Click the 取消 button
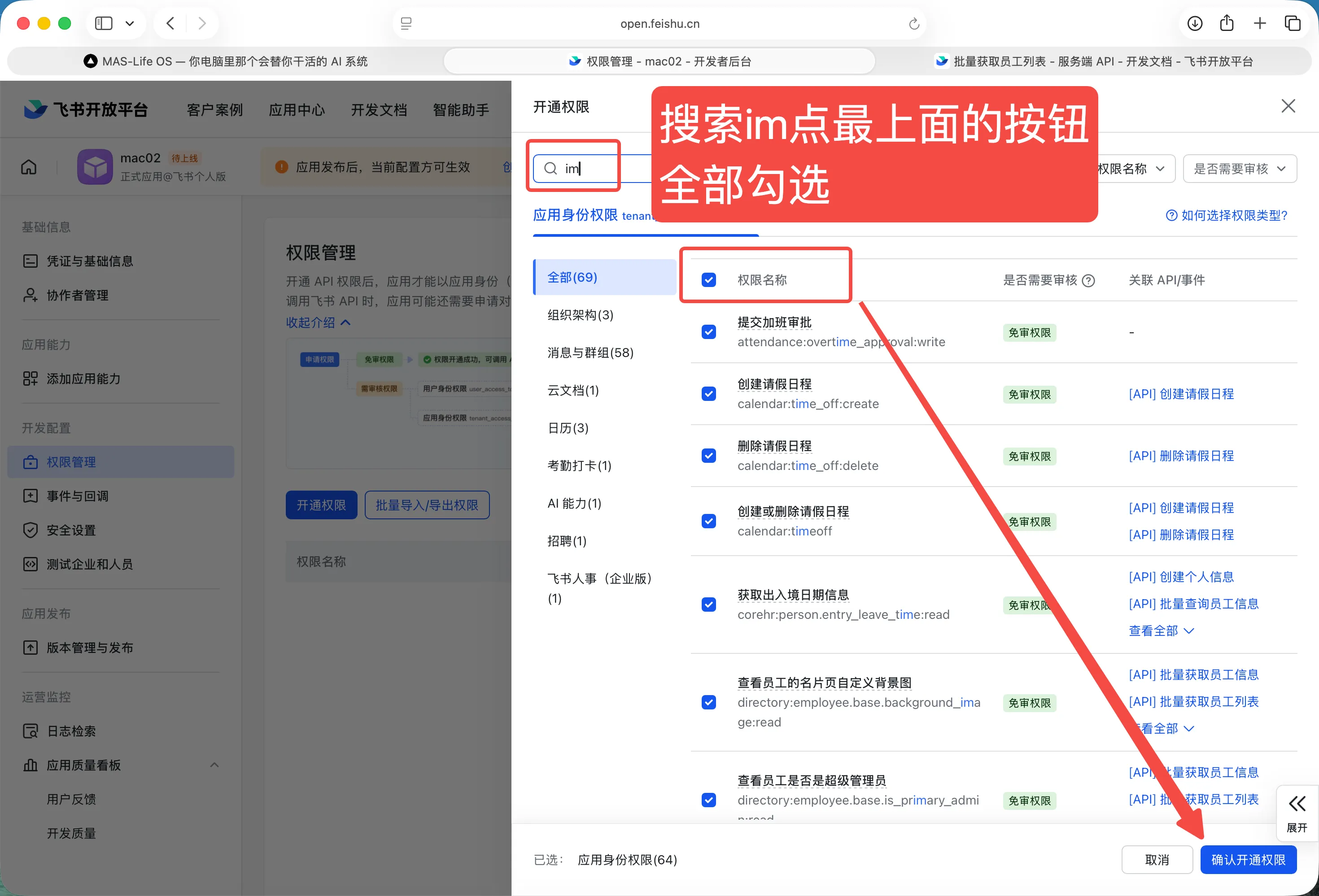This screenshot has height=896, width=1319. click(x=1157, y=860)
